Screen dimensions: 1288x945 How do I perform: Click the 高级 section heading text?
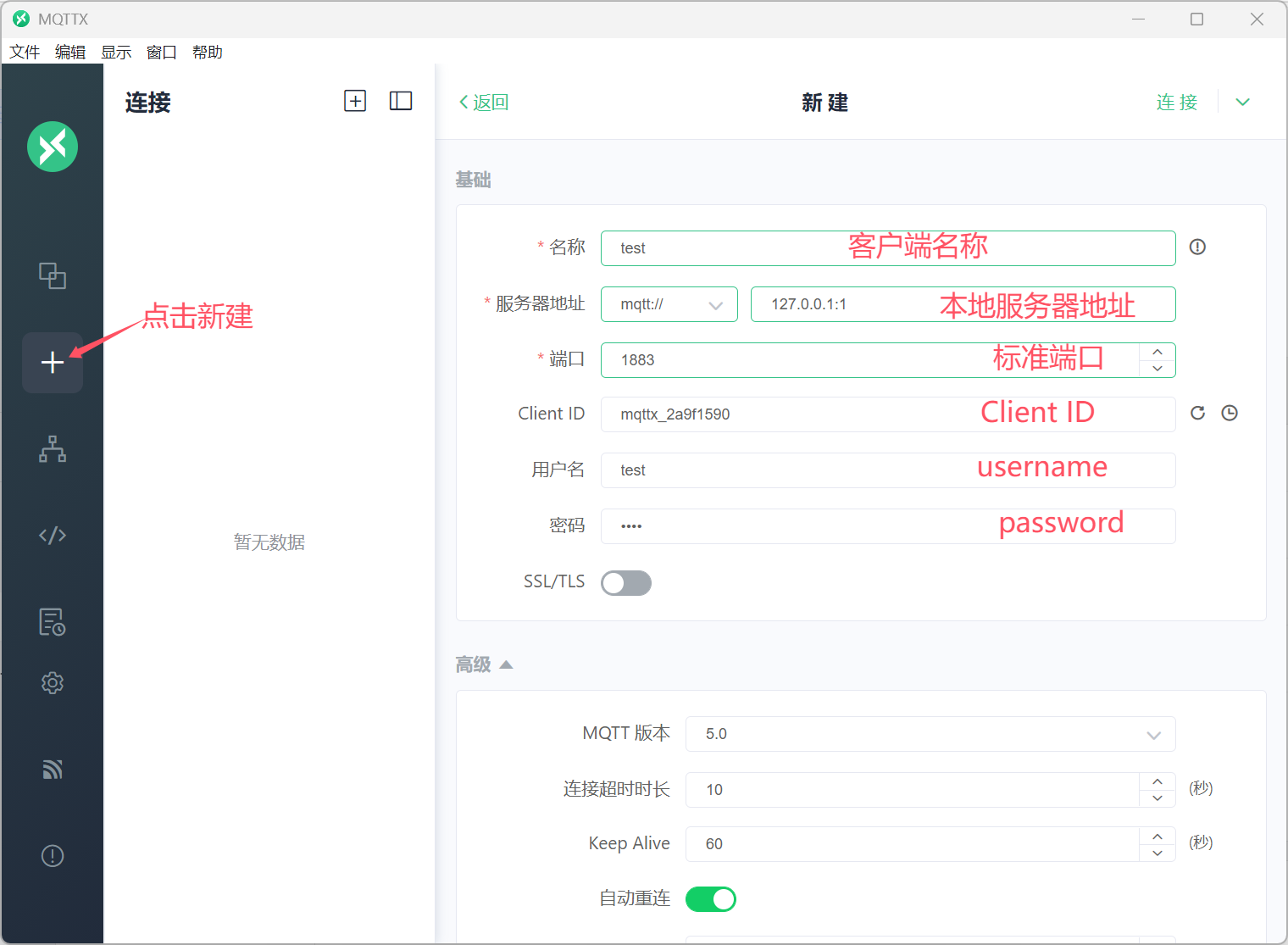point(473,664)
